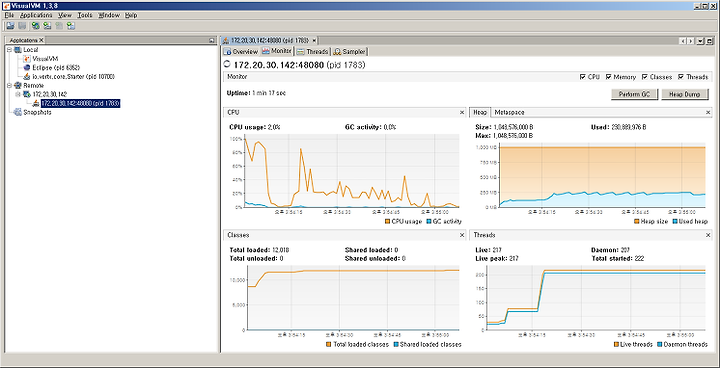Screen dimensions: 720x368
Task: Open the Sampler tab
Action: tap(349, 51)
